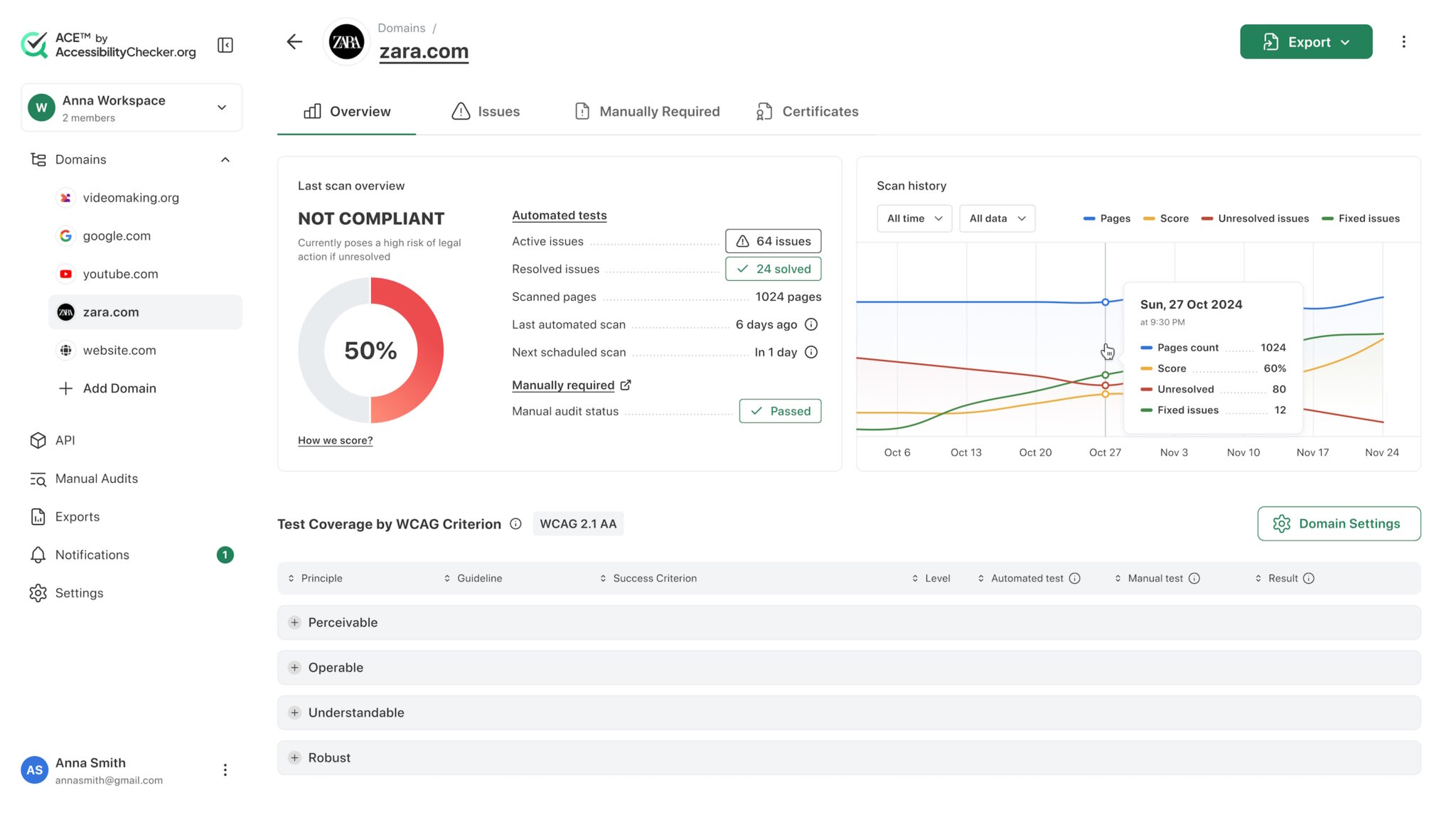1456x815 pixels.
Task: Open the Anna Workspace switcher dropdown
Action: pos(132,107)
